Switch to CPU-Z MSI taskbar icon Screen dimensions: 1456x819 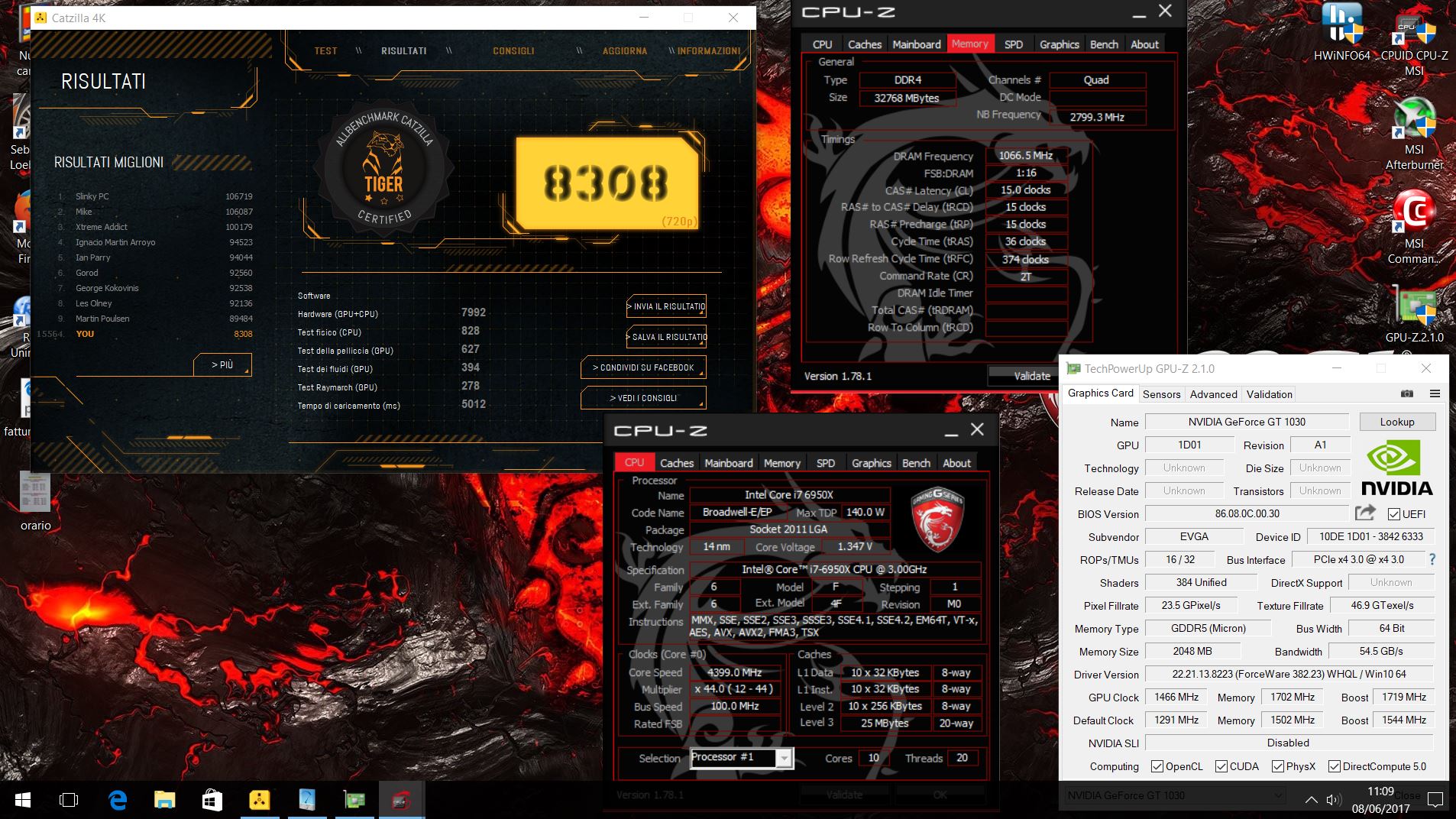pos(402,800)
